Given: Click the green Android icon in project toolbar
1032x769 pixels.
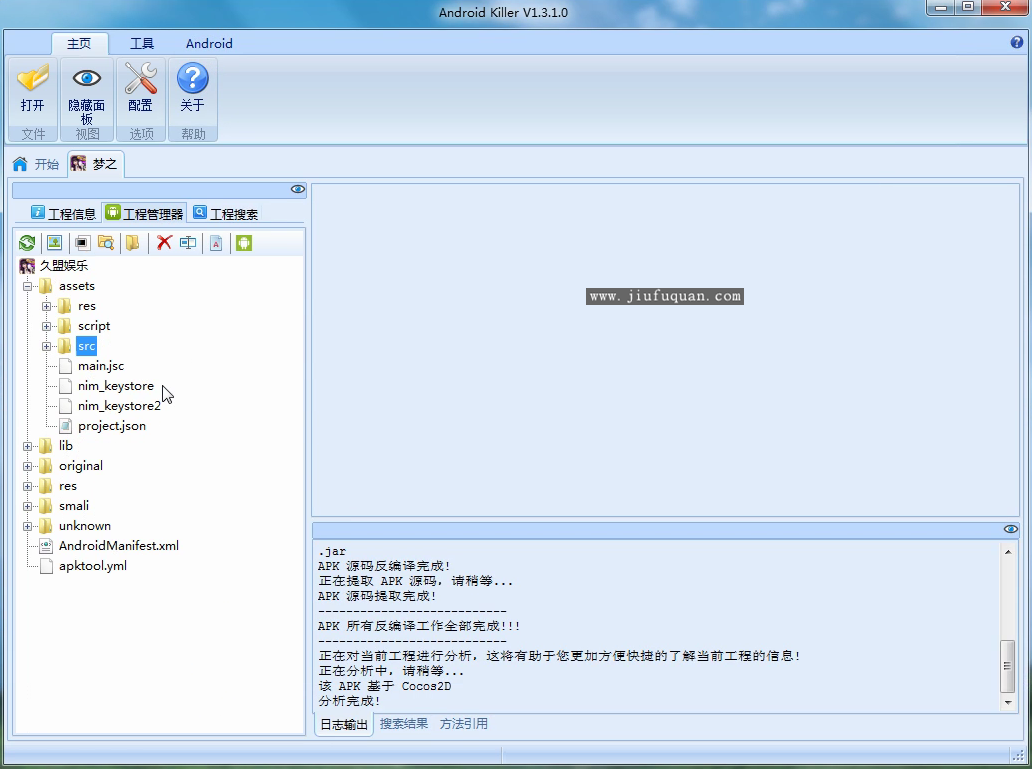Looking at the screenshot, I should [x=244, y=243].
